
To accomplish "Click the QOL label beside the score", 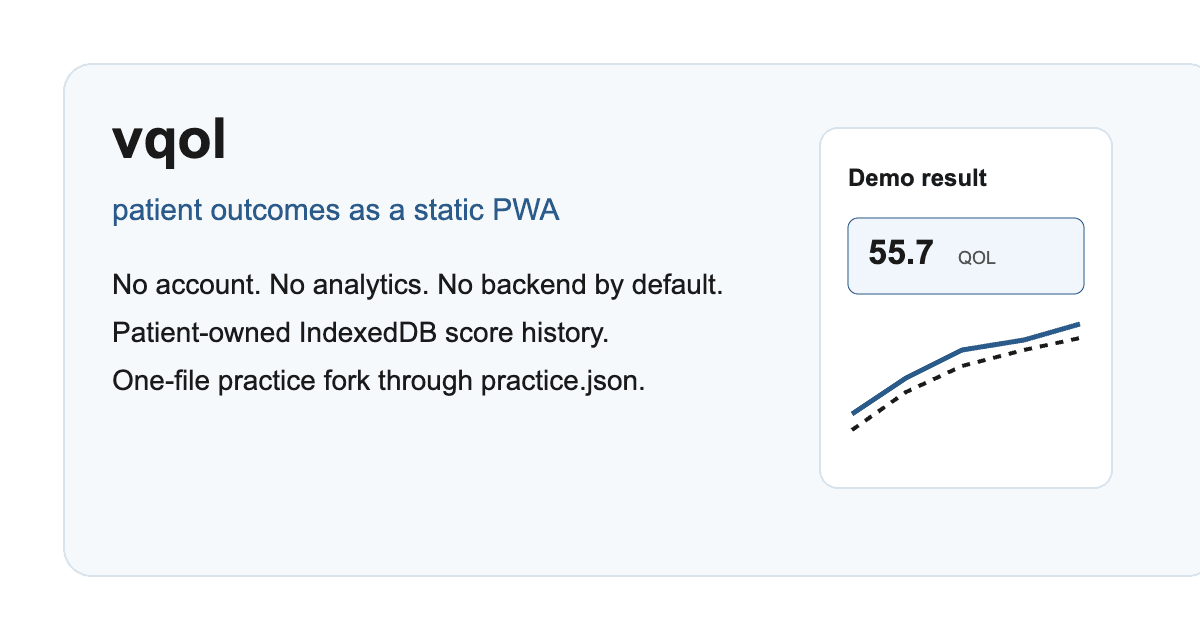I will point(977,257).
